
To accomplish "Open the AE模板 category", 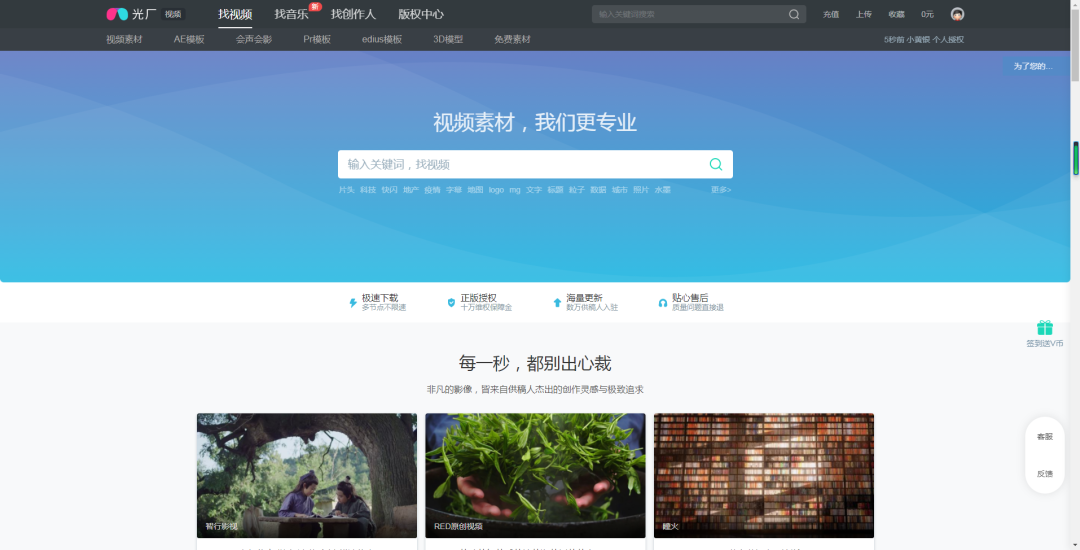I will (x=189, y=39).
